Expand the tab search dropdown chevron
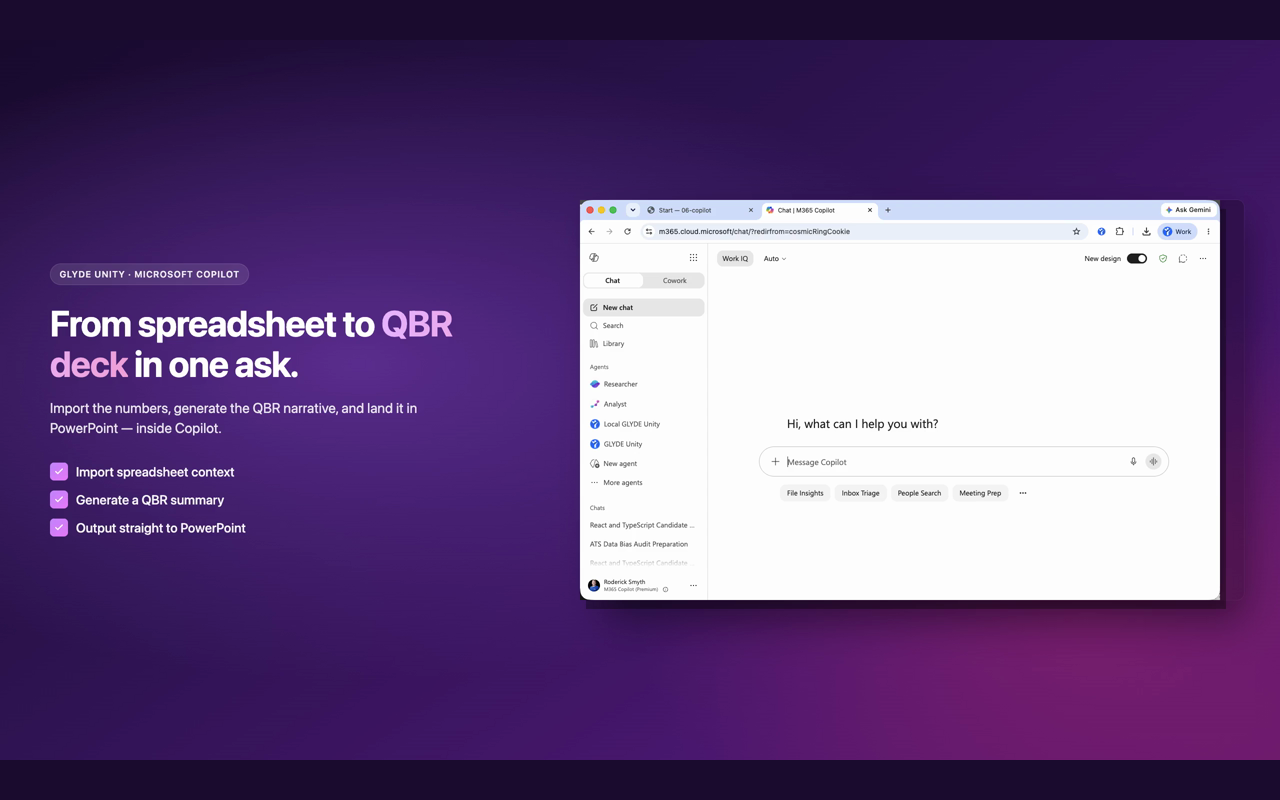 [633, 210]
